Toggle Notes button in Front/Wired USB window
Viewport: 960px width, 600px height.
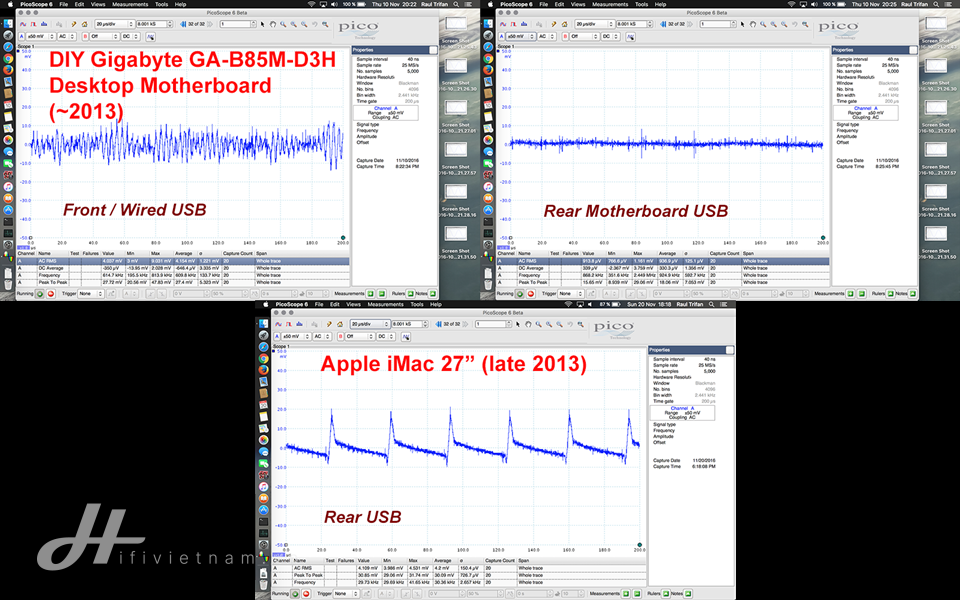pyautogui.click(x=432, y=293)
